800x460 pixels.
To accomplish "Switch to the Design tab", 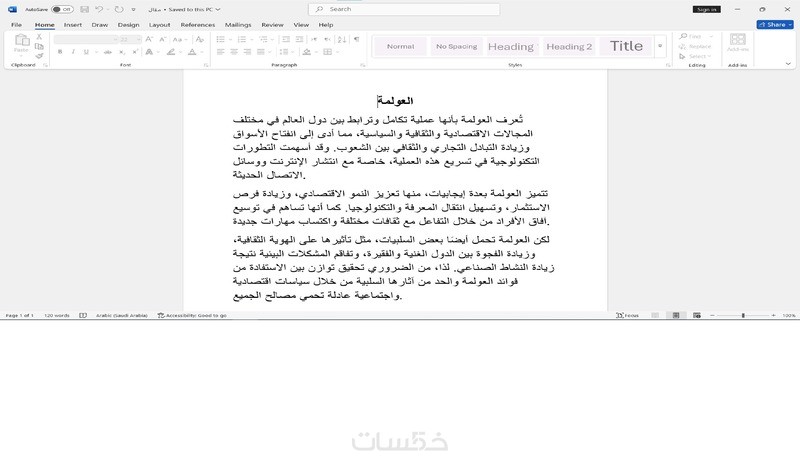I will [x=128, y=24].
